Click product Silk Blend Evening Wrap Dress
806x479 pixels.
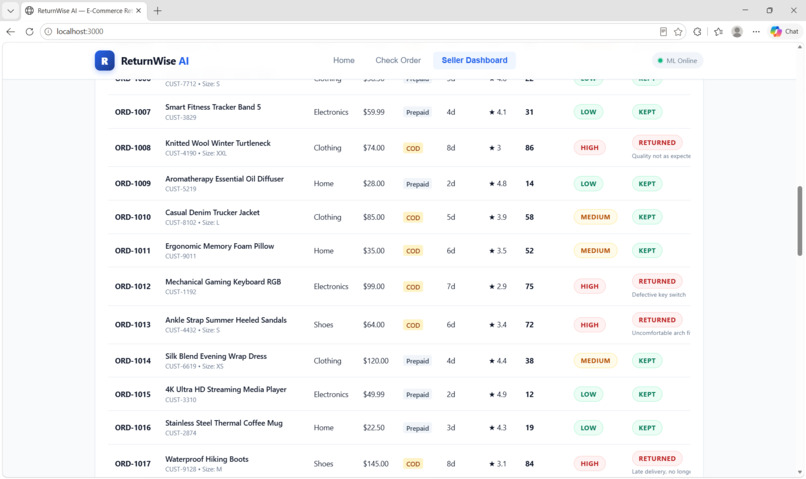[216, 357]
